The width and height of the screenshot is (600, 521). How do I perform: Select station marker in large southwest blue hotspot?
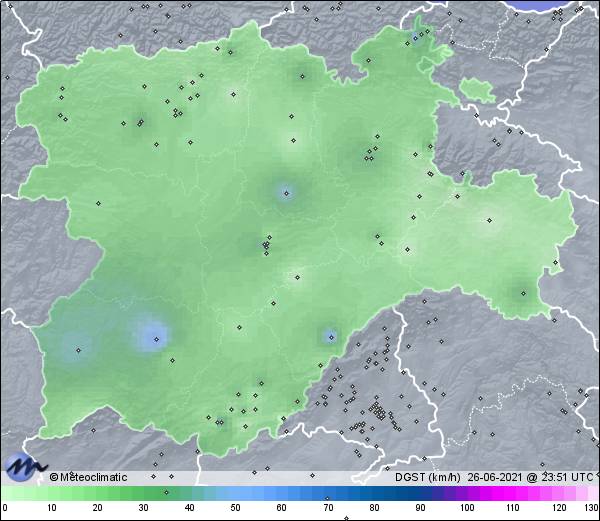point(156,339)
